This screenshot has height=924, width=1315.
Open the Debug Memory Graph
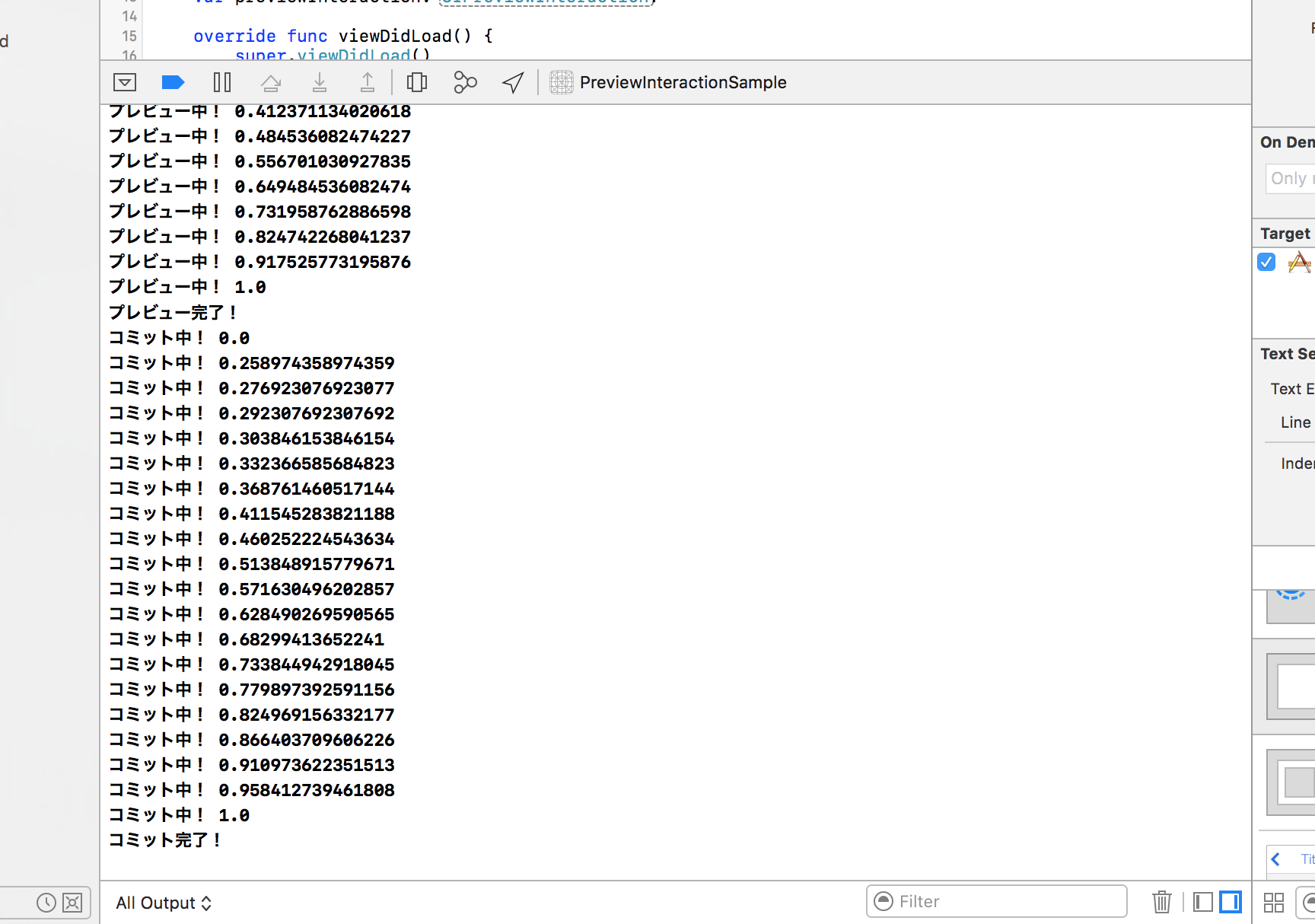tap(465, 82)
